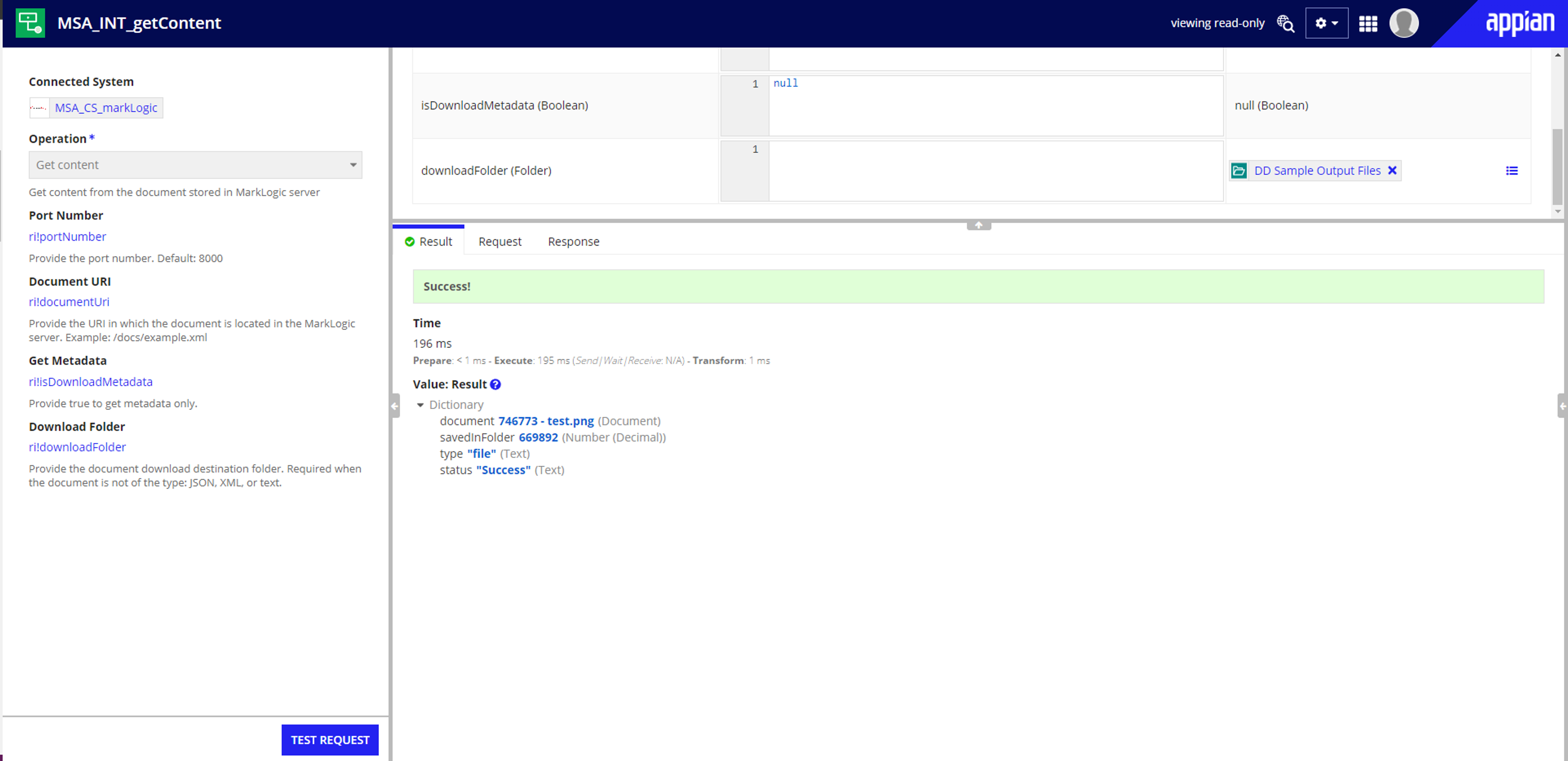Click the folder icon beside DD Sample Output Files

pos(1239,171)
